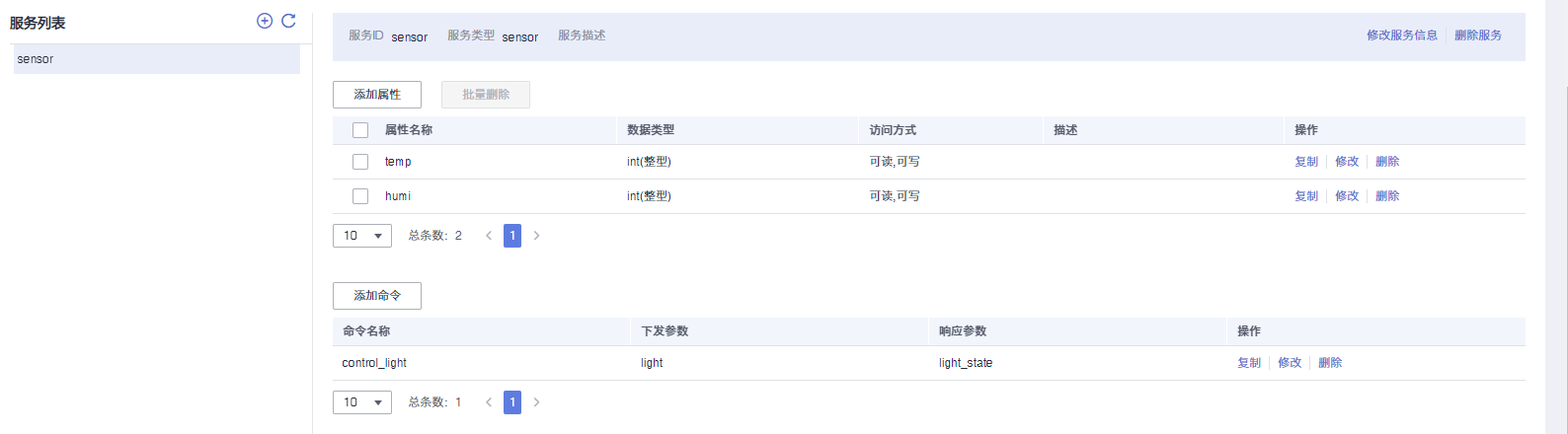Click 添加命令 button
The width and height of the screenshot is (1568, 434).
pos(377,296)
